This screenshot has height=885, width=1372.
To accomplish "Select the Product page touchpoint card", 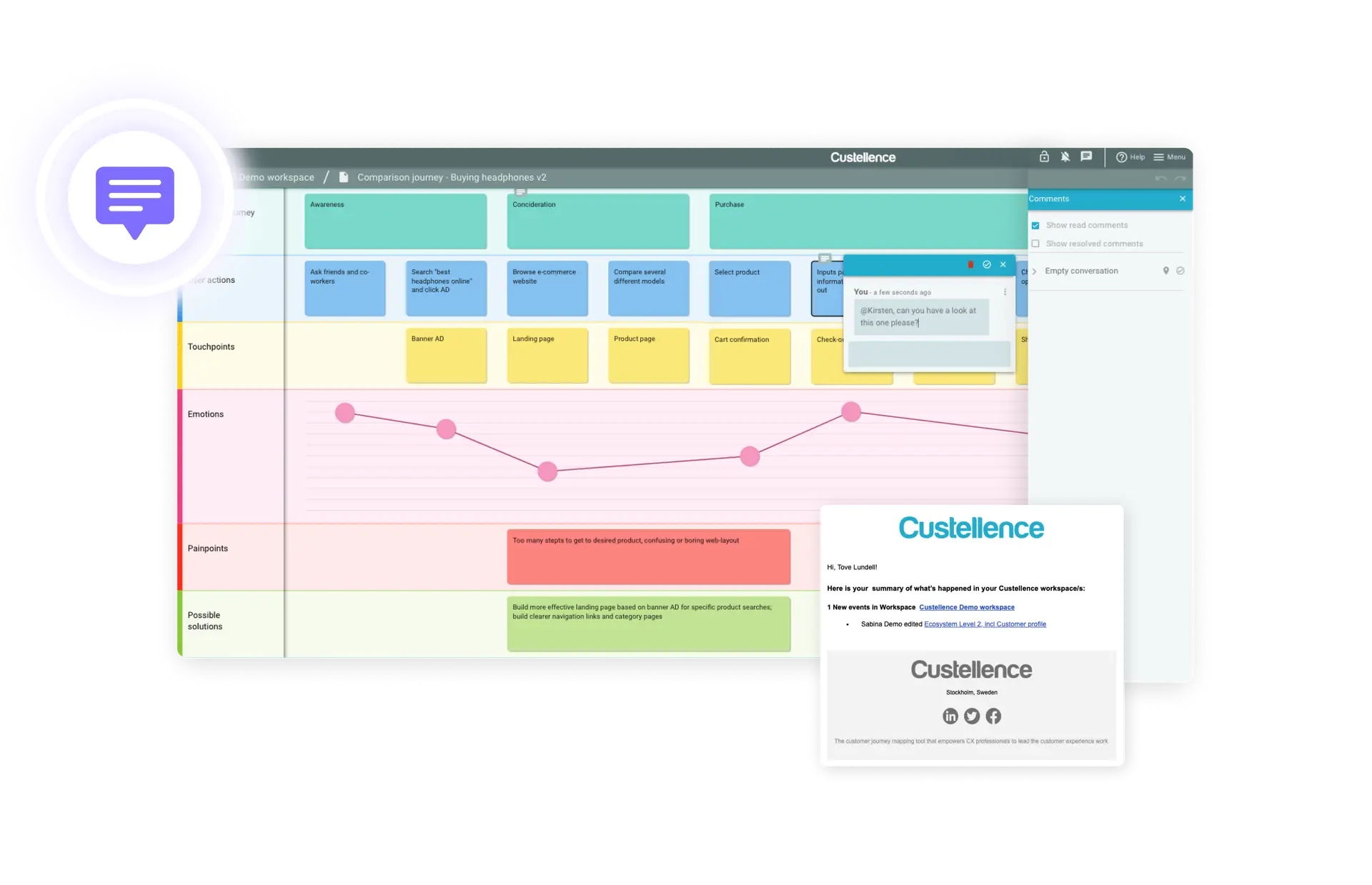I will (649, 356).
